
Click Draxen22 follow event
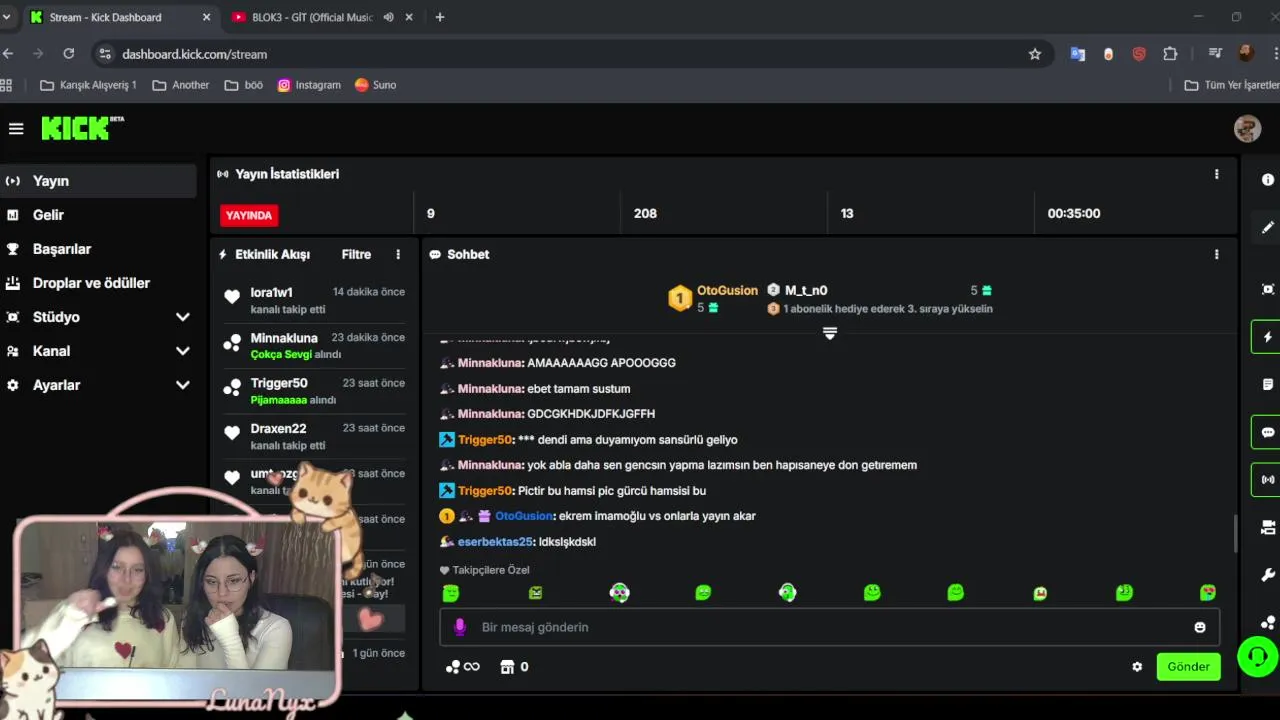314,436
